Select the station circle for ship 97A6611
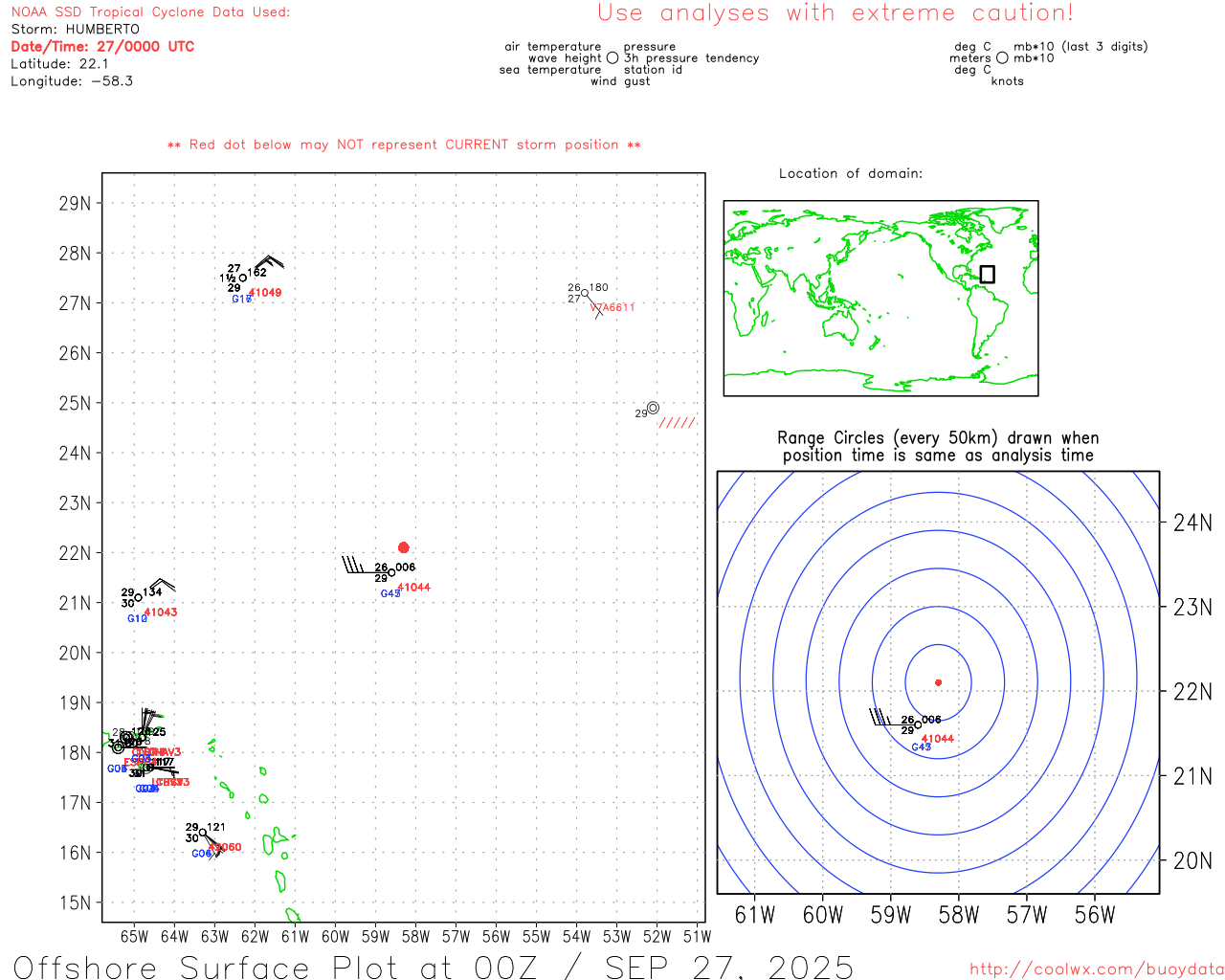Viewport: 1225px width, 980px height. 585,293
